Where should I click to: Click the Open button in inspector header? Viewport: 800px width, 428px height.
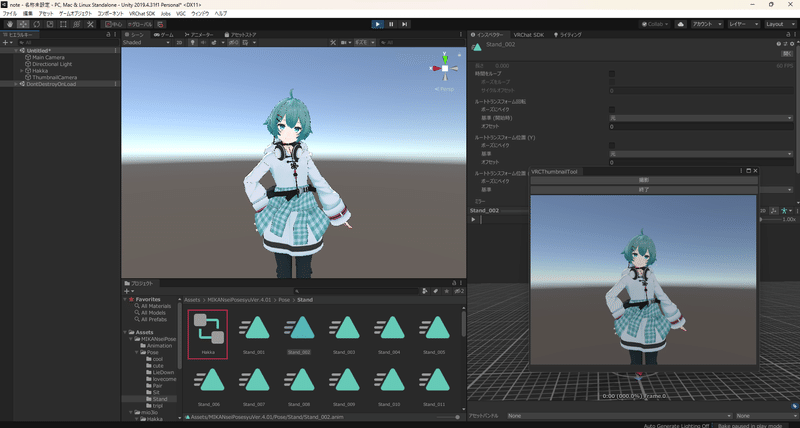pyautogui.click(x=787, y=54)
